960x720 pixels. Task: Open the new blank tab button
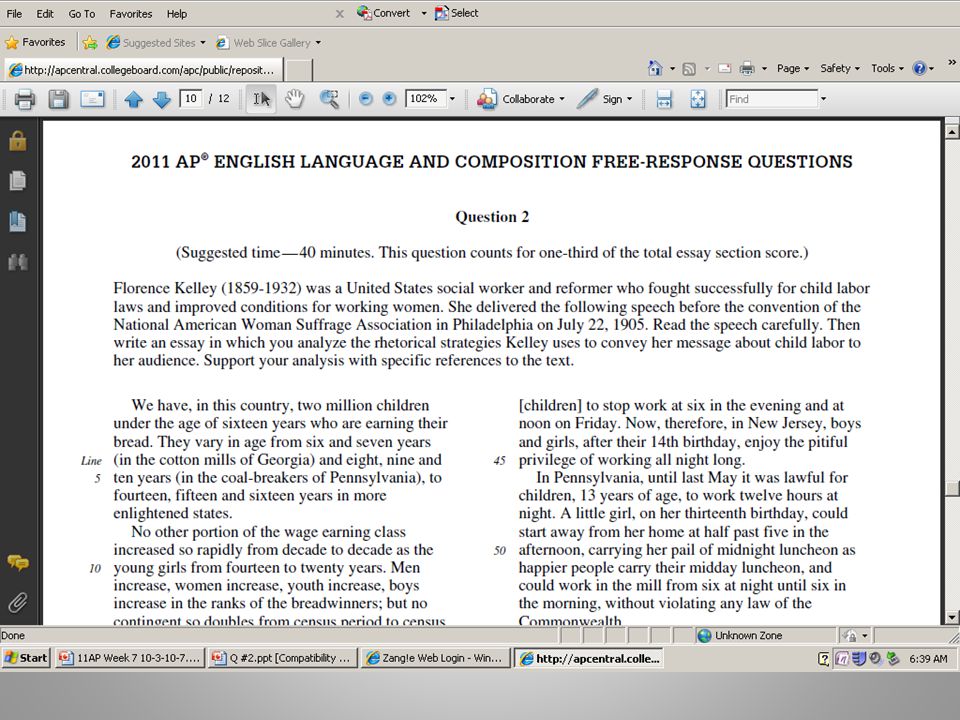click(299, 70)
